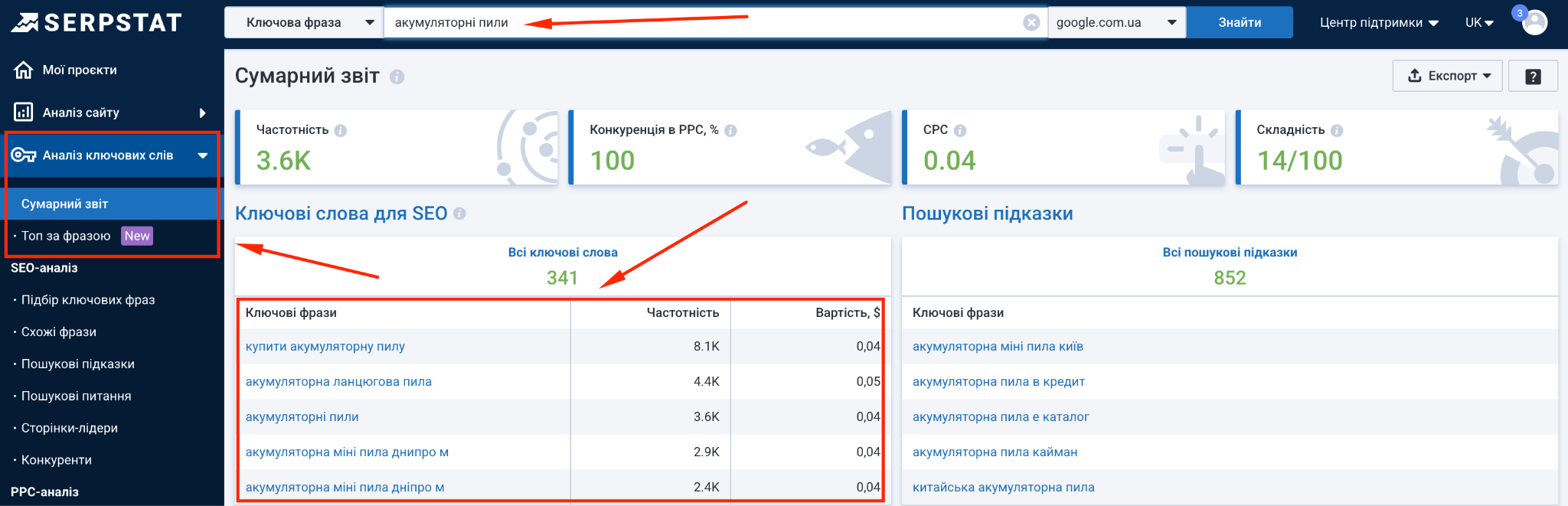Screen dimensions: 1568x506
Task: Open the UK language dropdown
Action: point(1479,22)
